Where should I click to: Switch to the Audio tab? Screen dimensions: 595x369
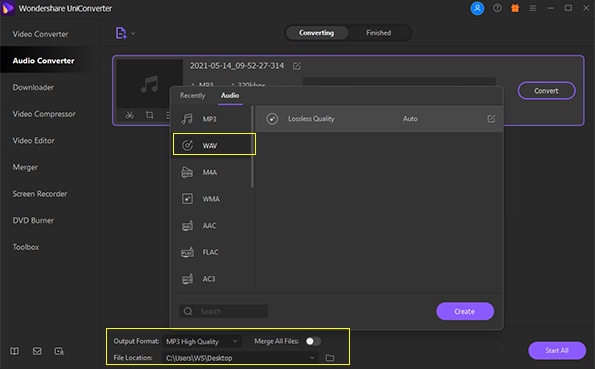pos(230,95)
